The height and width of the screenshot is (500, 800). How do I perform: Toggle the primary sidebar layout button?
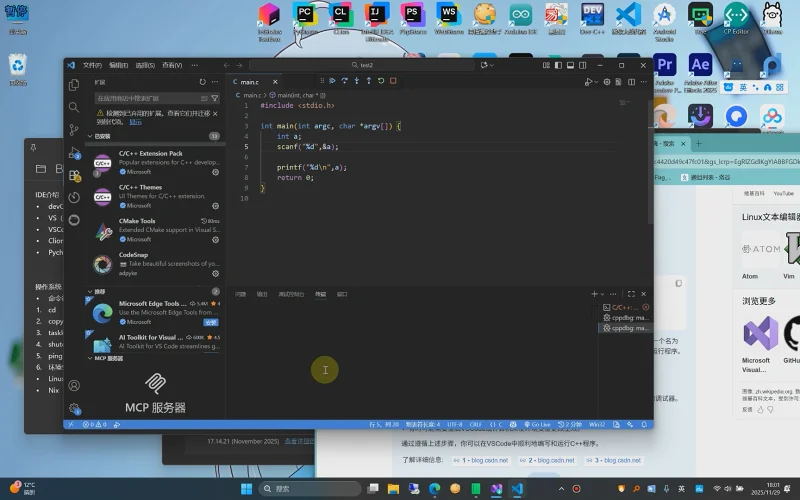pyautogui.click(x=556, y=65)
